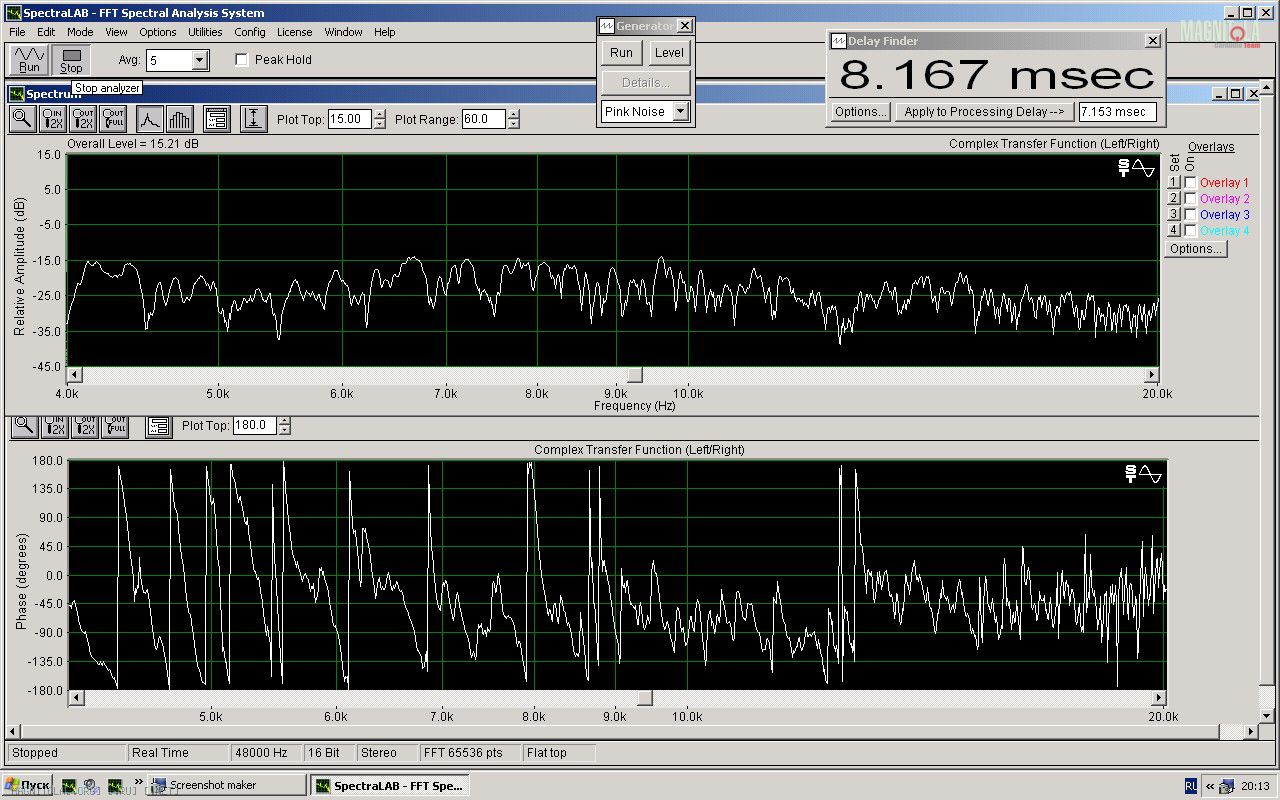Switch to bar graph display mode
This screenshot has width=1280, height=800.
coord(180,119)
